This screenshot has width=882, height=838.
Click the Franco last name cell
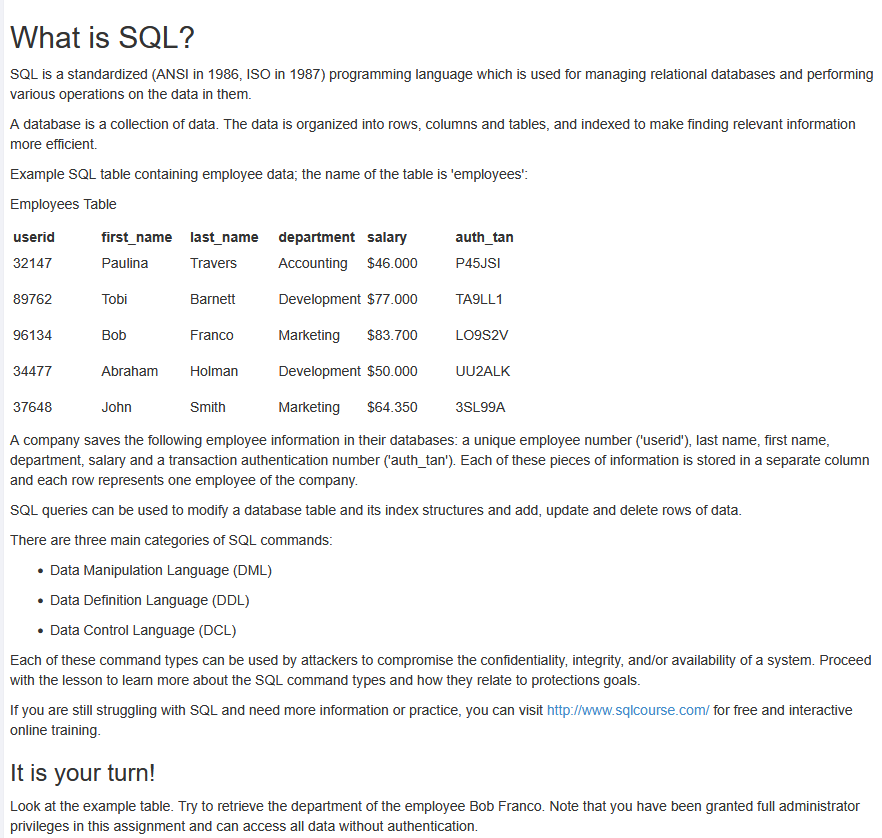pyautogui.click(x=212, y=335)
